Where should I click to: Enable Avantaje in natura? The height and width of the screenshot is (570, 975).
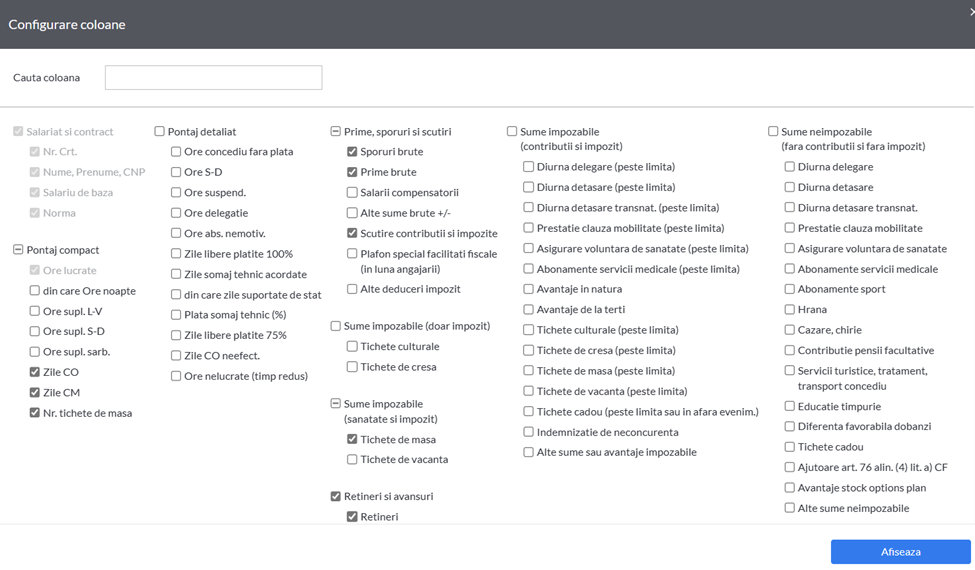[529, 289]
